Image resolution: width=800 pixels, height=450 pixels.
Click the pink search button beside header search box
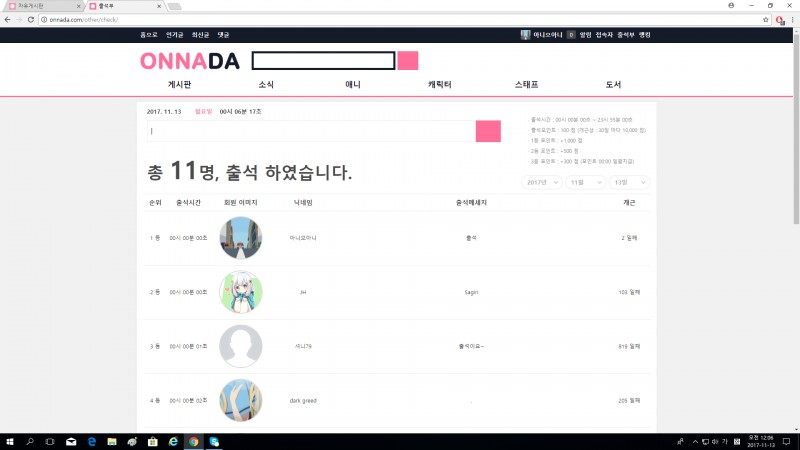408,61
